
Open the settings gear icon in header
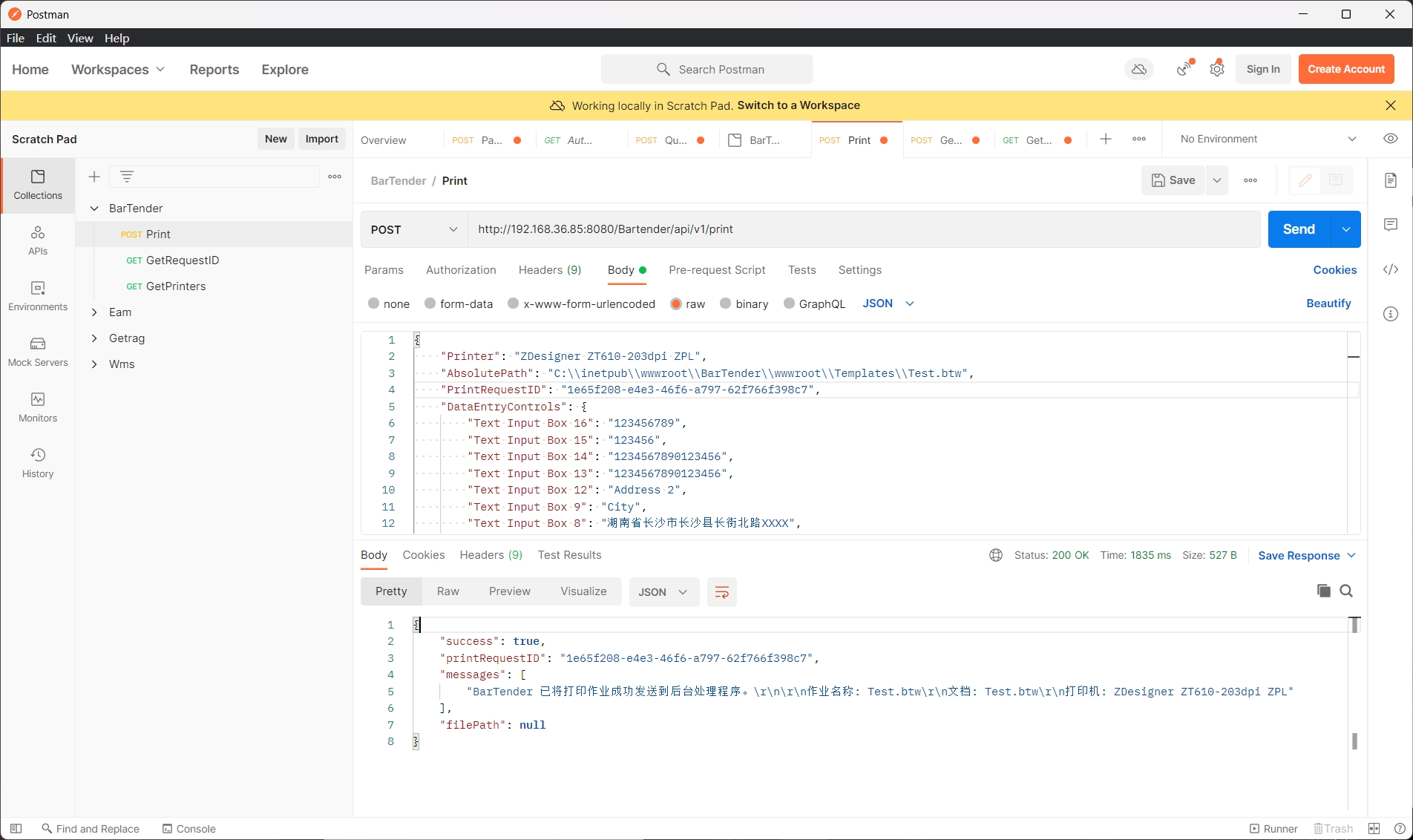[1217, 69]
